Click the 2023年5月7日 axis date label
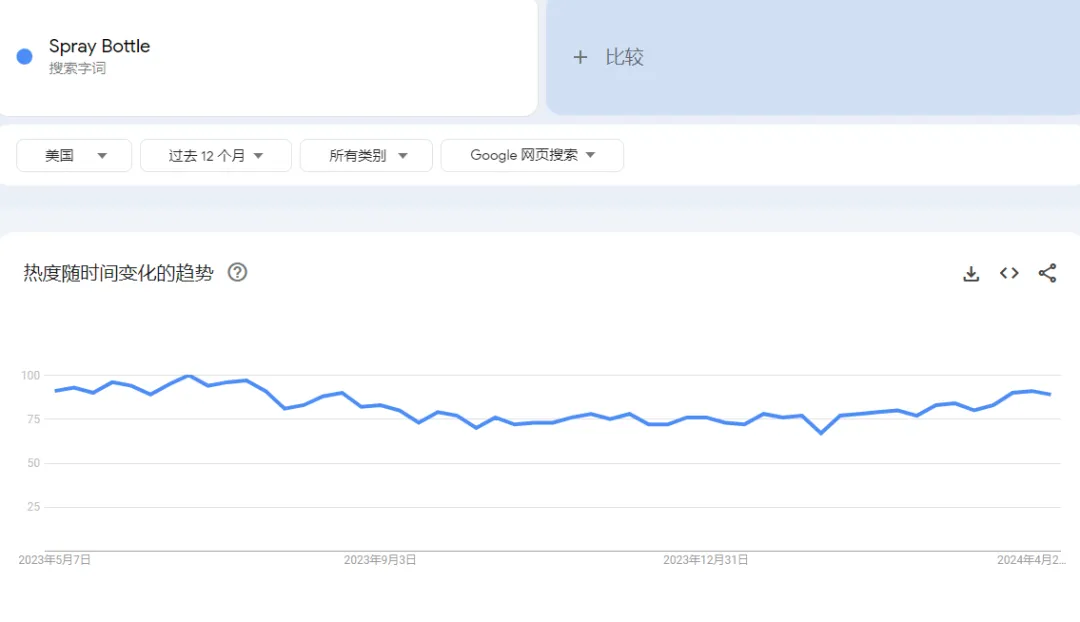The image size is (1080, 622). (x=54, y=560)
